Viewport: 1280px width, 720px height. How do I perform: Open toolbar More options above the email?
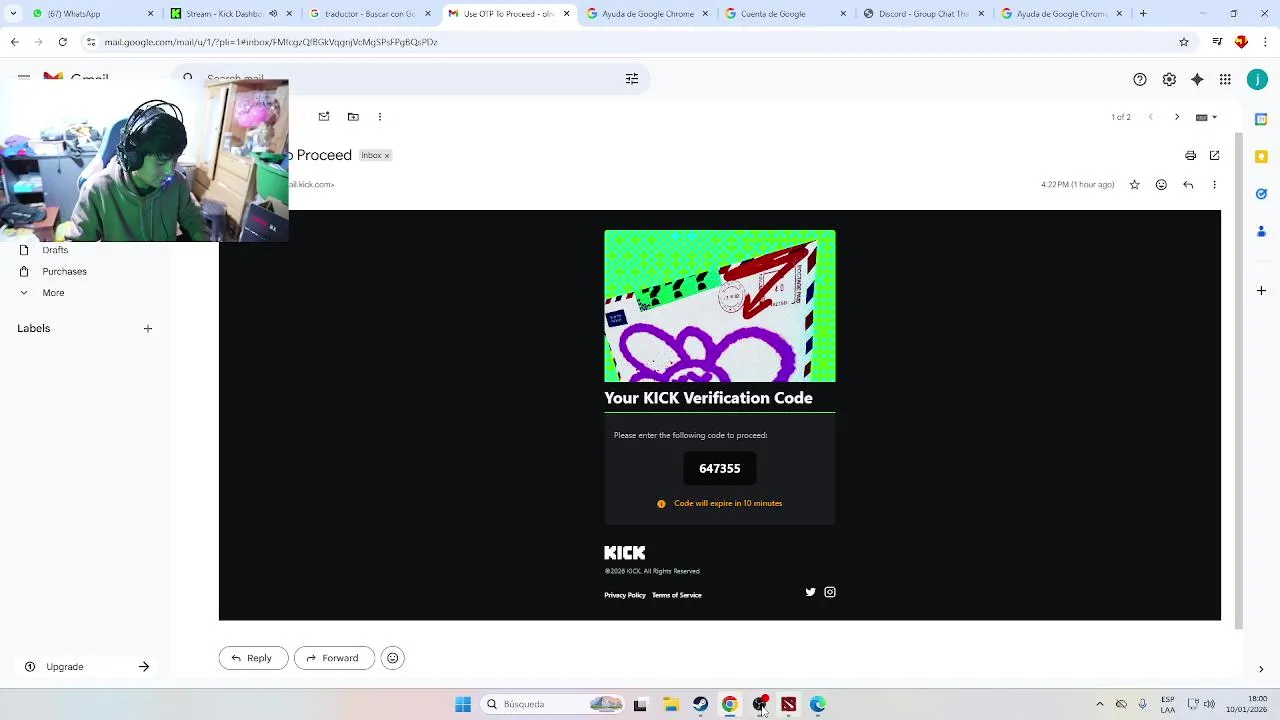(380, 117)
